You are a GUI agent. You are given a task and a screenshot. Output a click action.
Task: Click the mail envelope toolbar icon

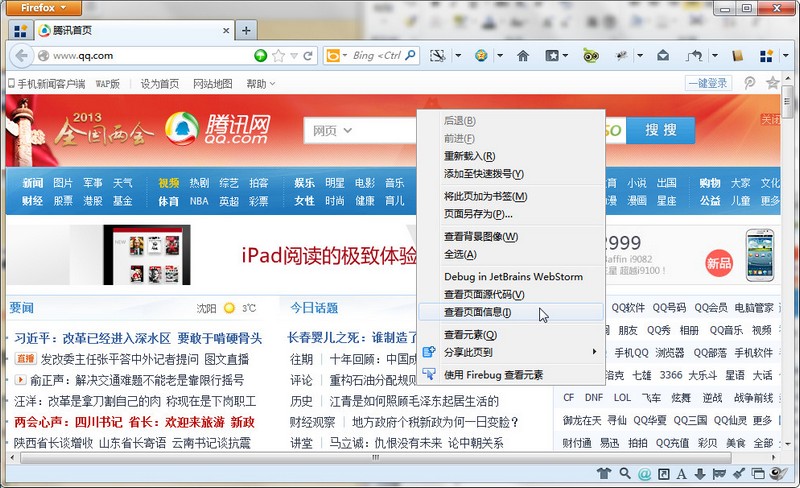tap(663, 55)
